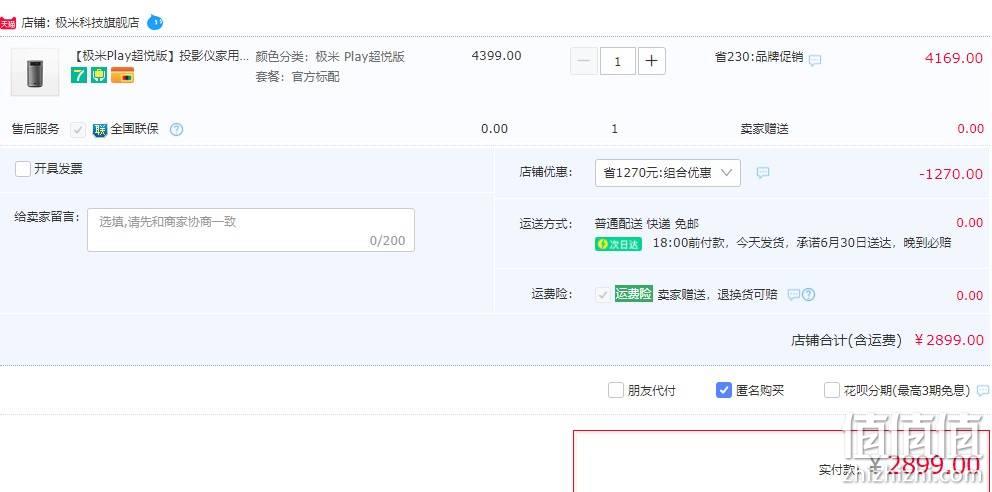Screen dimensions: 992x492
Task: Open product title 极米Play超悦版 投影仪家用 link
Action: tap(161, 56)
